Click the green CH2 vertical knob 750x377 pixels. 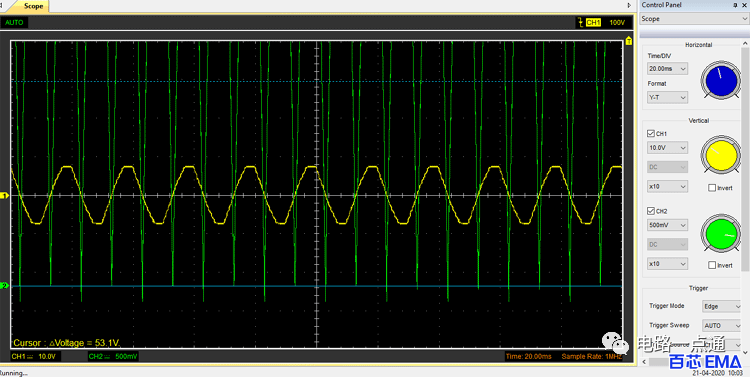tap(721, 233)
